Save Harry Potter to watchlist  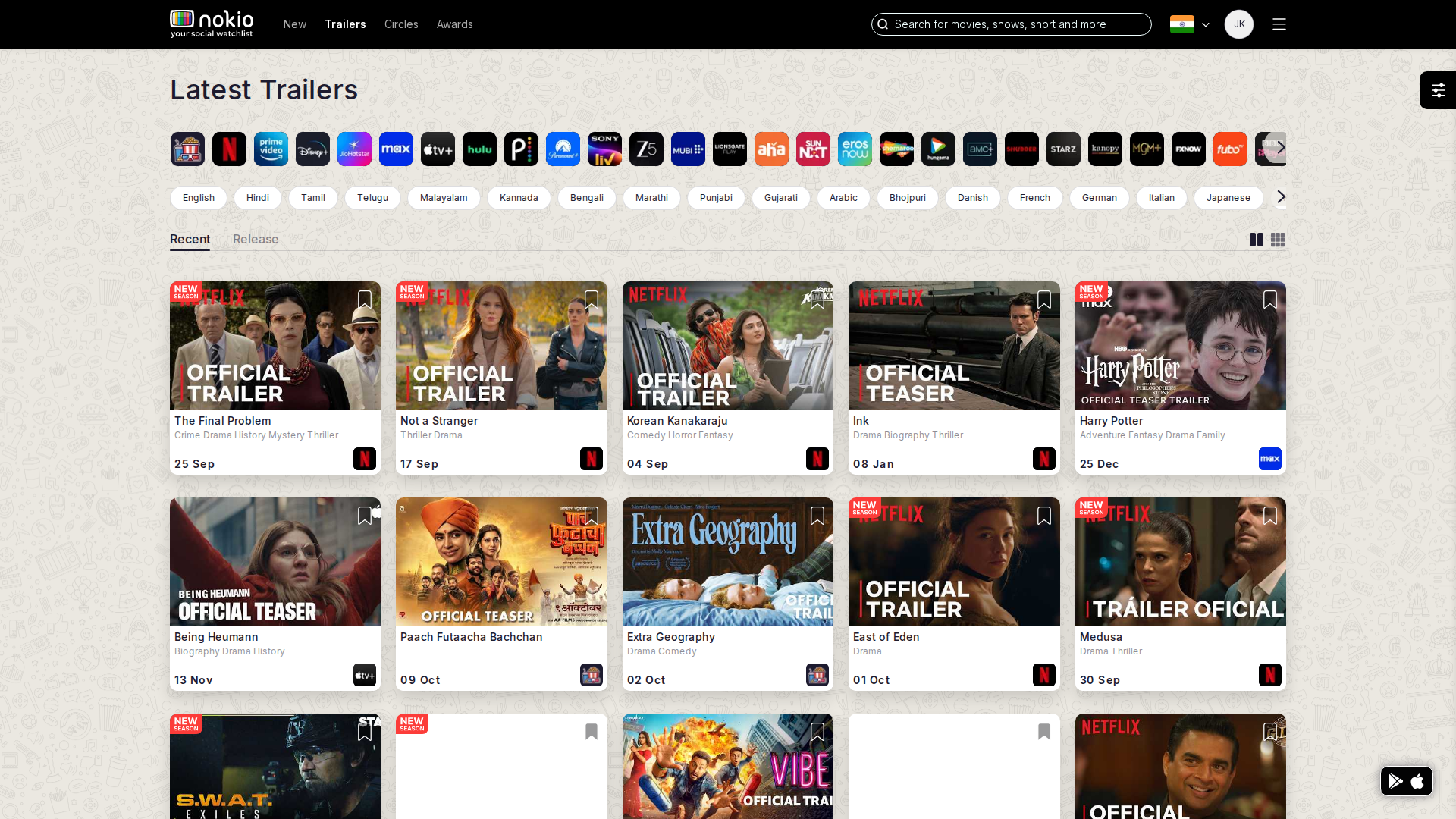click(x=1270, y=300)
